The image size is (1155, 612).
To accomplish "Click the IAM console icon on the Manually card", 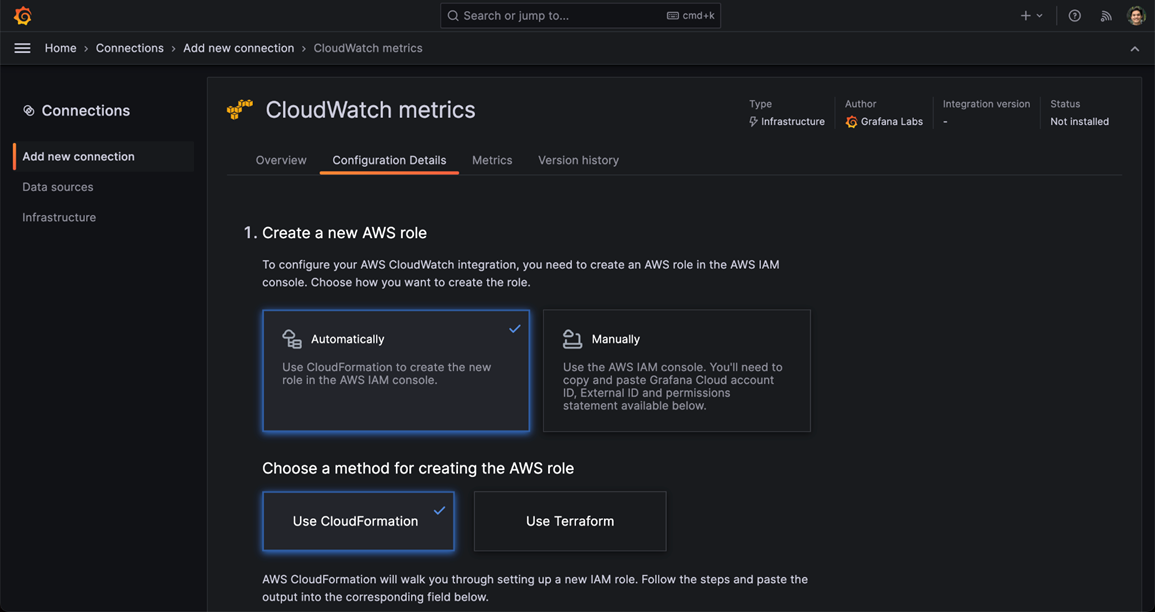I will click(x=571, y=338).
